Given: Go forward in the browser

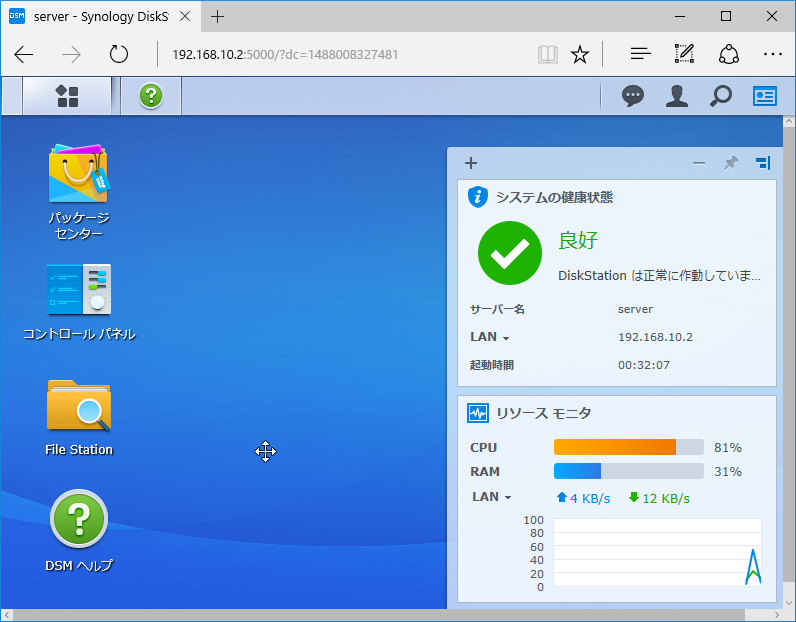Looking at the screenshot, I should click(x=71, y=54).
